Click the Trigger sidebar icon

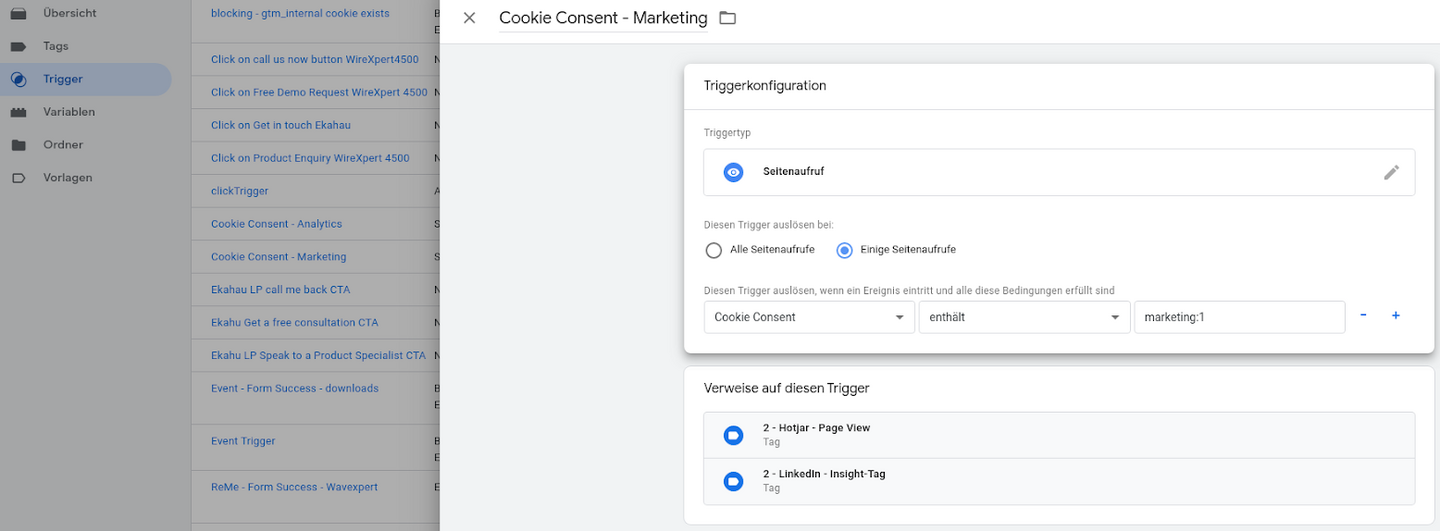coord(18,79)
